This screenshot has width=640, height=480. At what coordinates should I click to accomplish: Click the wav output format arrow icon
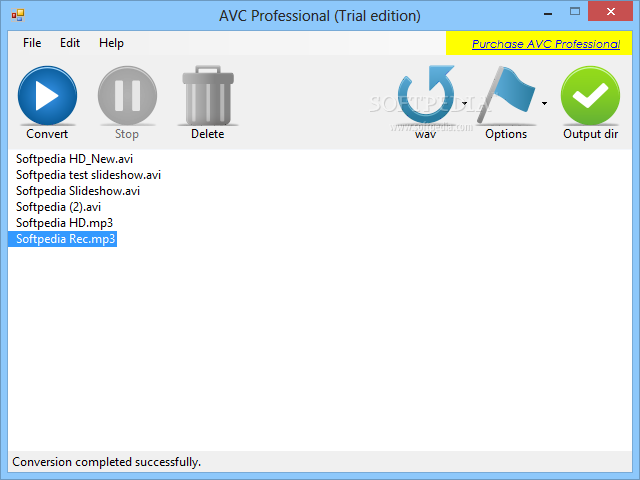coord(426,96)
